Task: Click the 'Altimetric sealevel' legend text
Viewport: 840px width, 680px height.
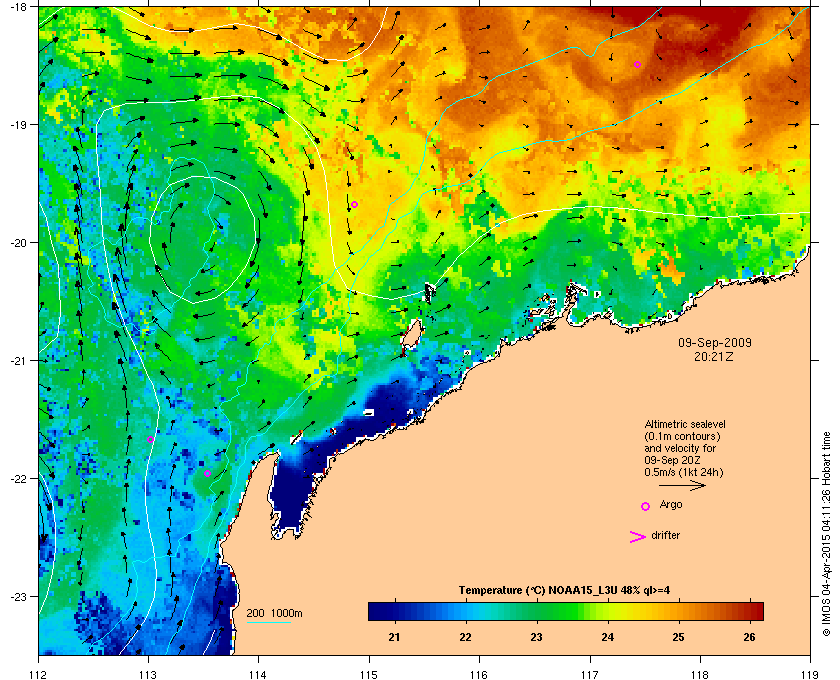Action: click(685, 424)
